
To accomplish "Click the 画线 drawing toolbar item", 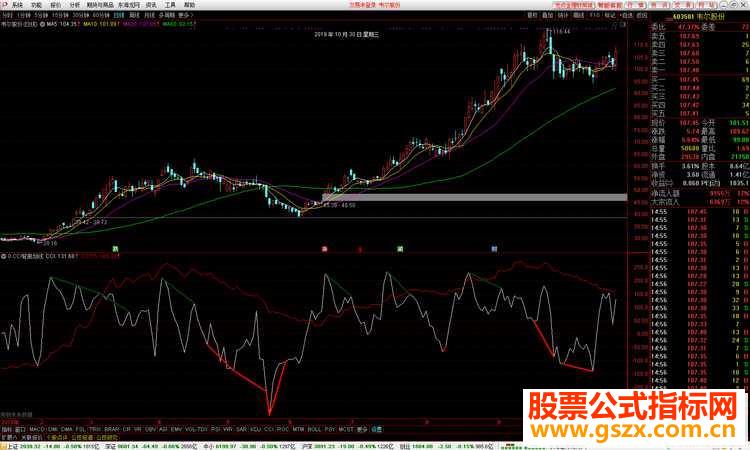I will tap(578, 15).
